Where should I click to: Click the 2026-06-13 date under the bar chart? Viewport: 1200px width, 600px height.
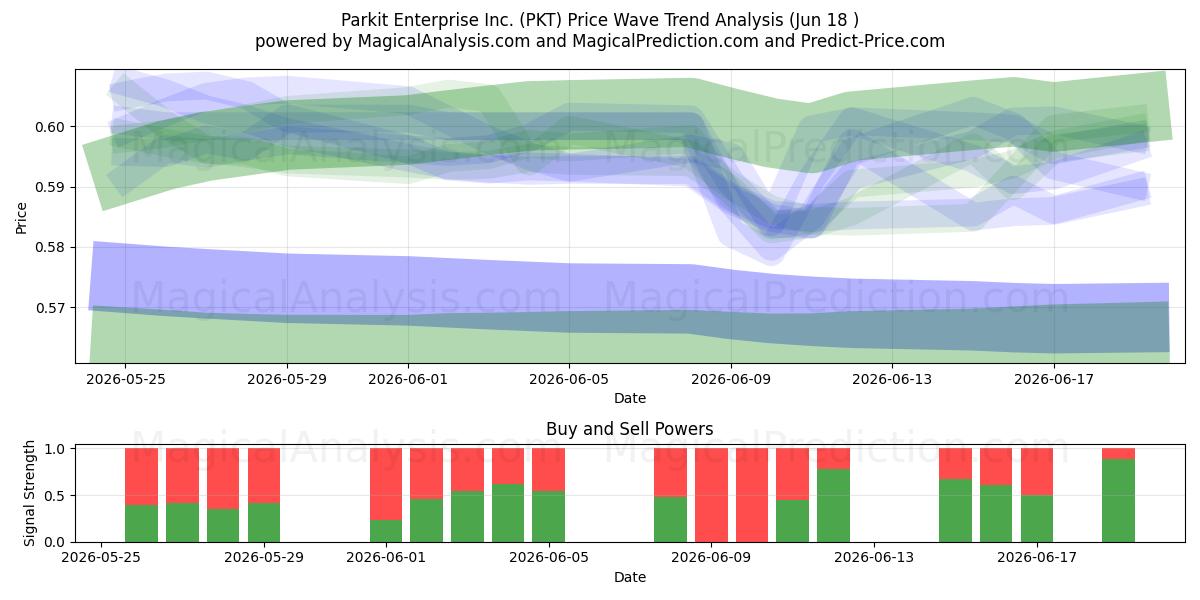click(x=874, y=558)
